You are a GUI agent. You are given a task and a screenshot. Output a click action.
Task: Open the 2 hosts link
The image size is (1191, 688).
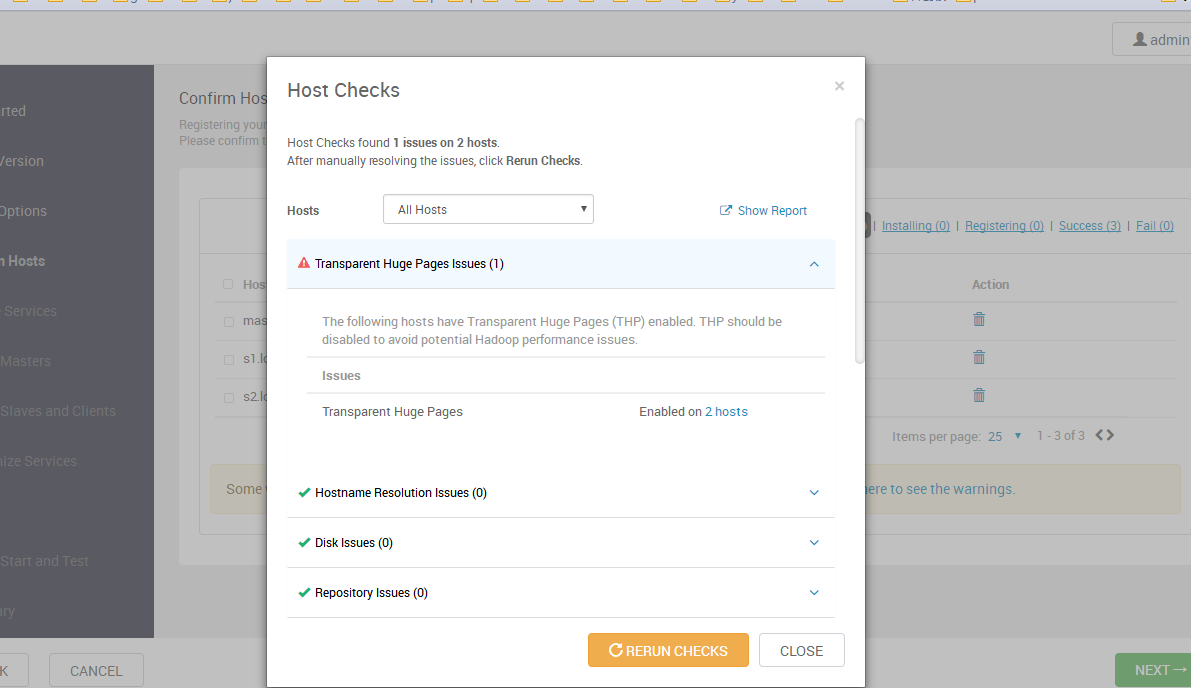click(726, 412)
